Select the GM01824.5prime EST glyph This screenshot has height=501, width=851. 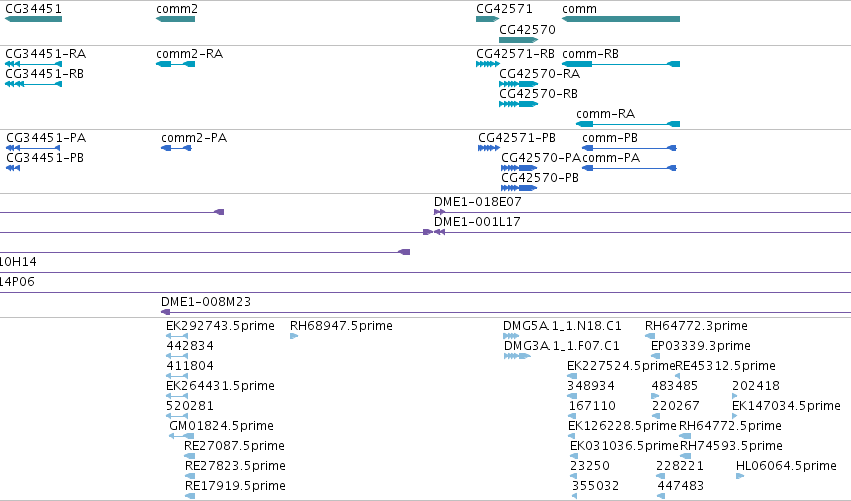pos(181,436)
